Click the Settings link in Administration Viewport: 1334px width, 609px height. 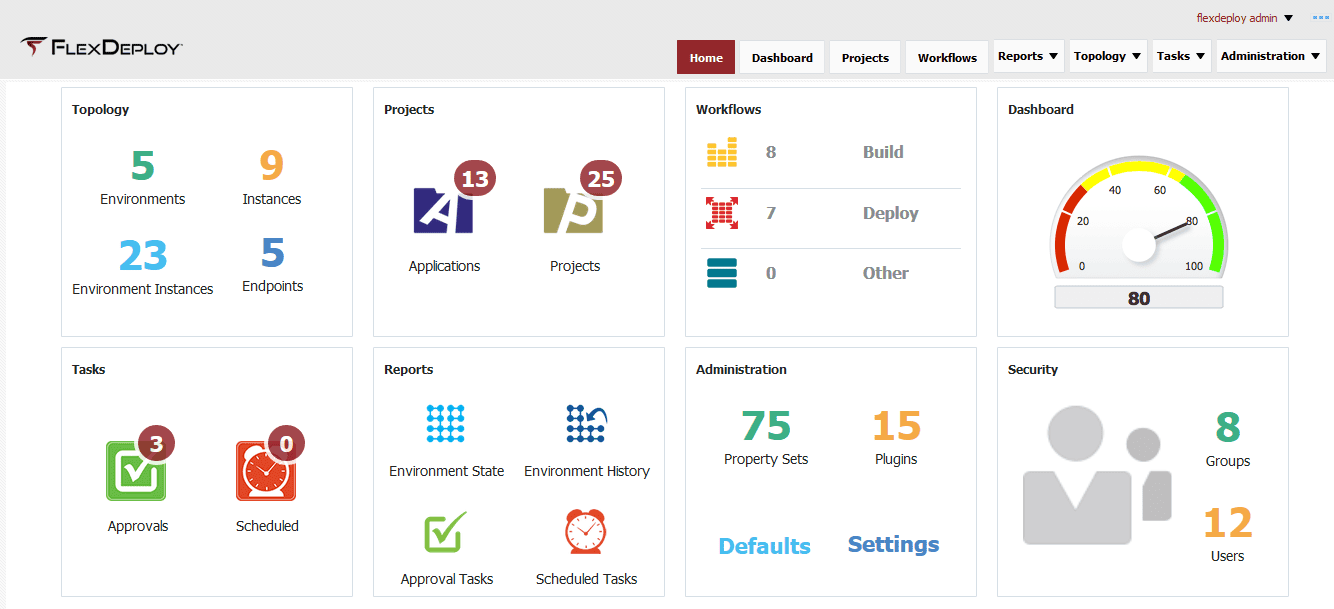pyautogui.click(x=894, y=545)
